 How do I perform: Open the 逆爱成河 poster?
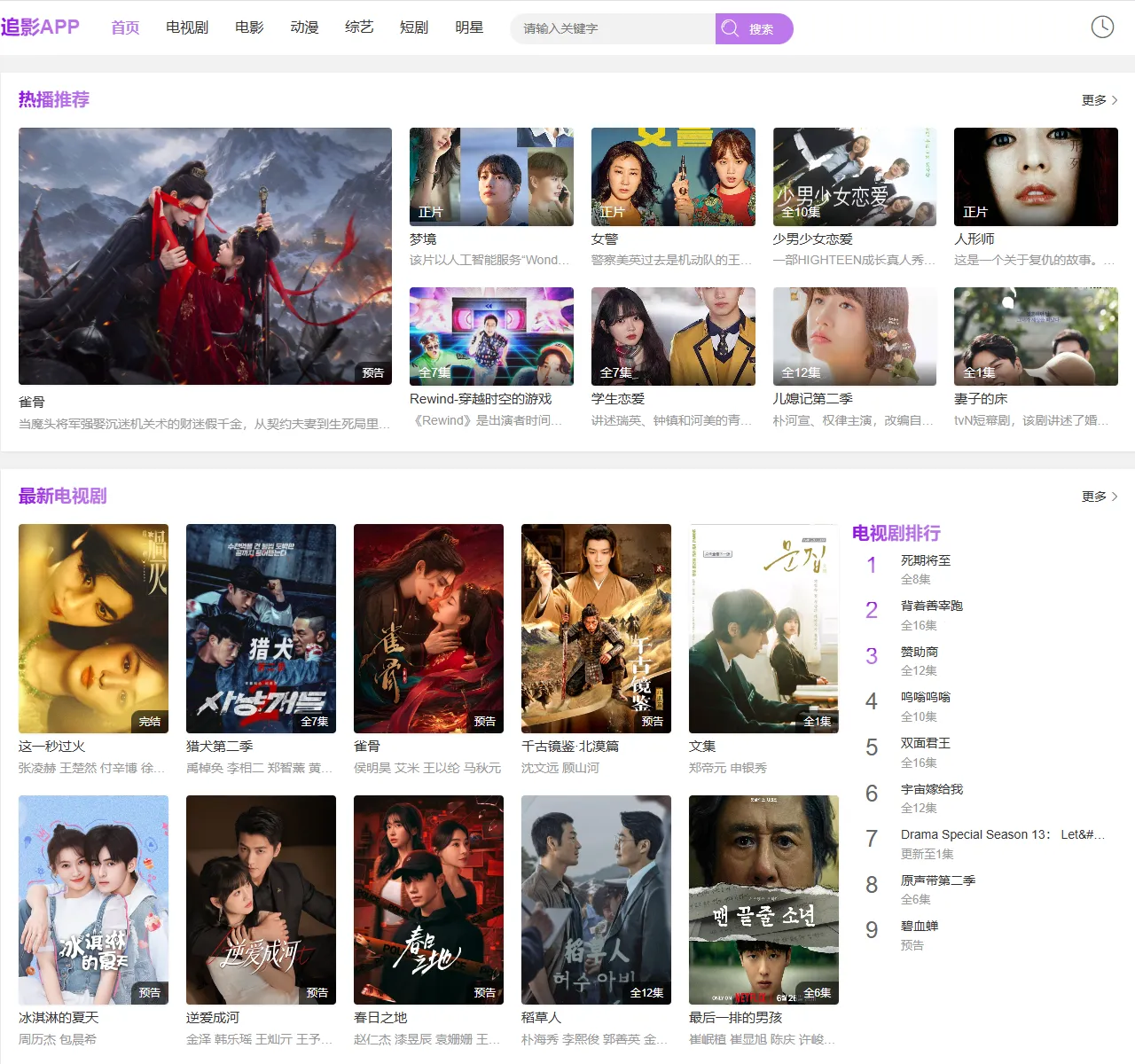261,900
